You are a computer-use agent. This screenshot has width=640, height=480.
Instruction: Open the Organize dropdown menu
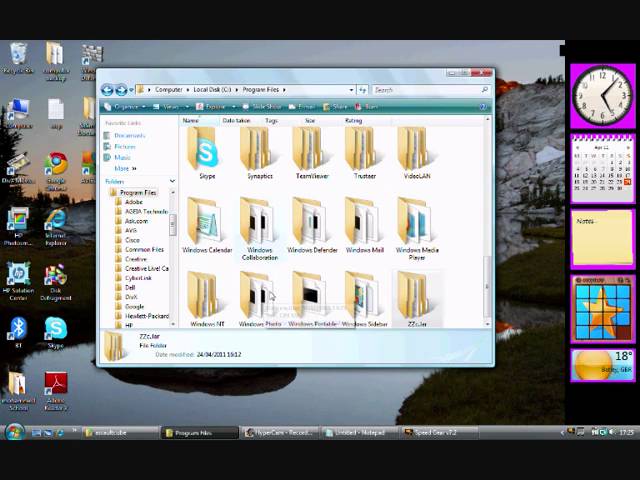[125, 107]
